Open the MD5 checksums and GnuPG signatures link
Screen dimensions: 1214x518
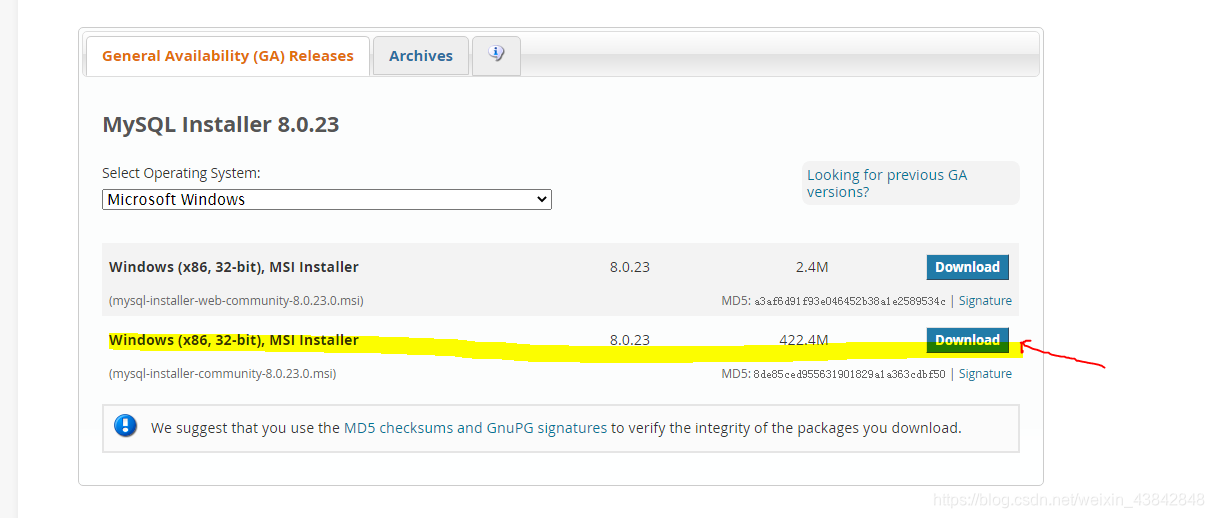pos(475,428)
